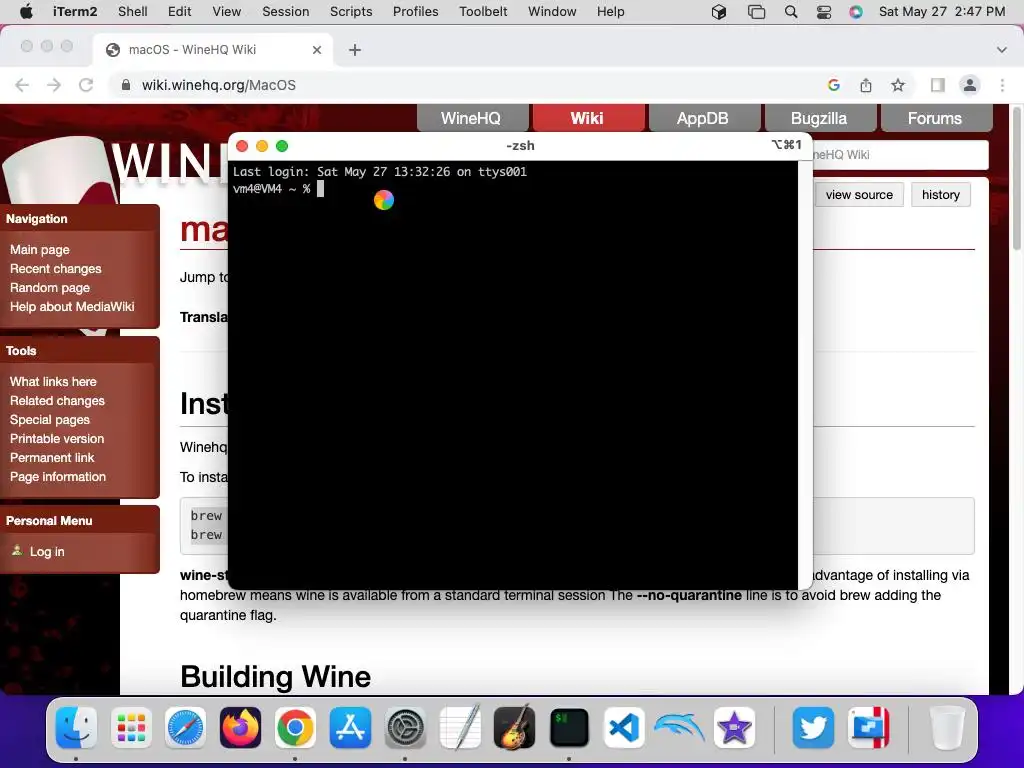Open the Toolbelt menu

click(x=483, y=12)
